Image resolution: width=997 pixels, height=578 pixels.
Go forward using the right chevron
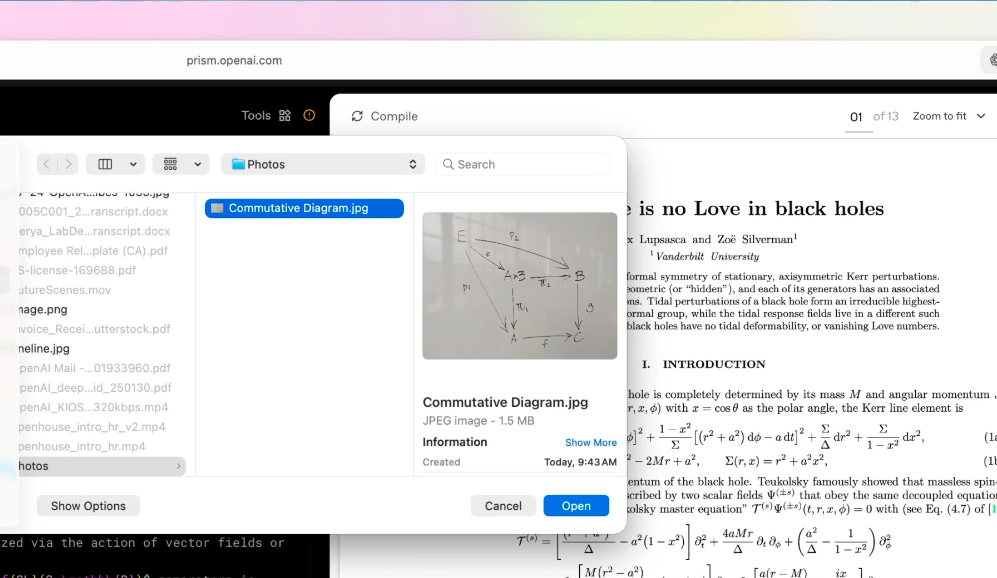(x=68, y=164)
